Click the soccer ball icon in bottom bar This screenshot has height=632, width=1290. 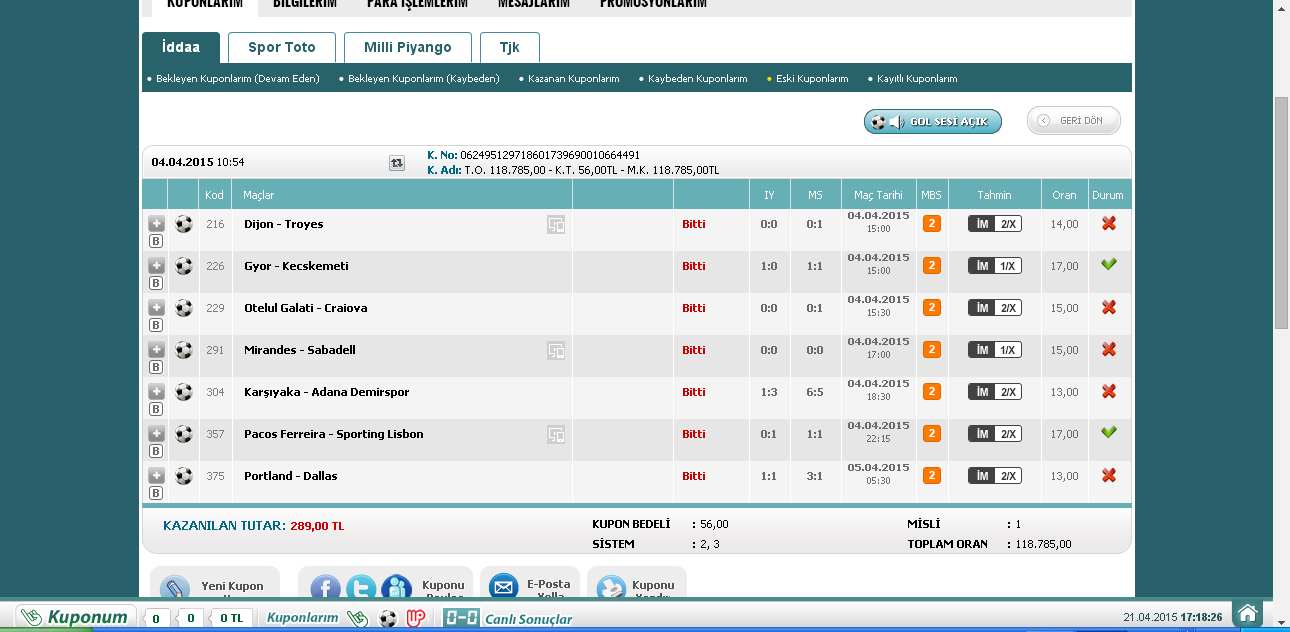click(x=388, y=618)
